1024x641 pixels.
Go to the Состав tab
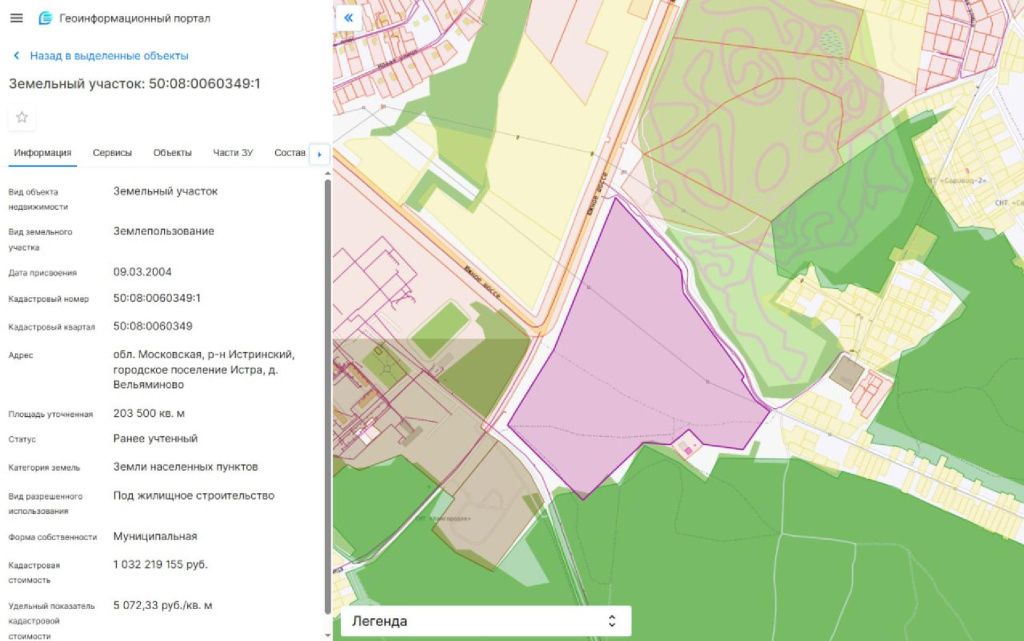289,153
